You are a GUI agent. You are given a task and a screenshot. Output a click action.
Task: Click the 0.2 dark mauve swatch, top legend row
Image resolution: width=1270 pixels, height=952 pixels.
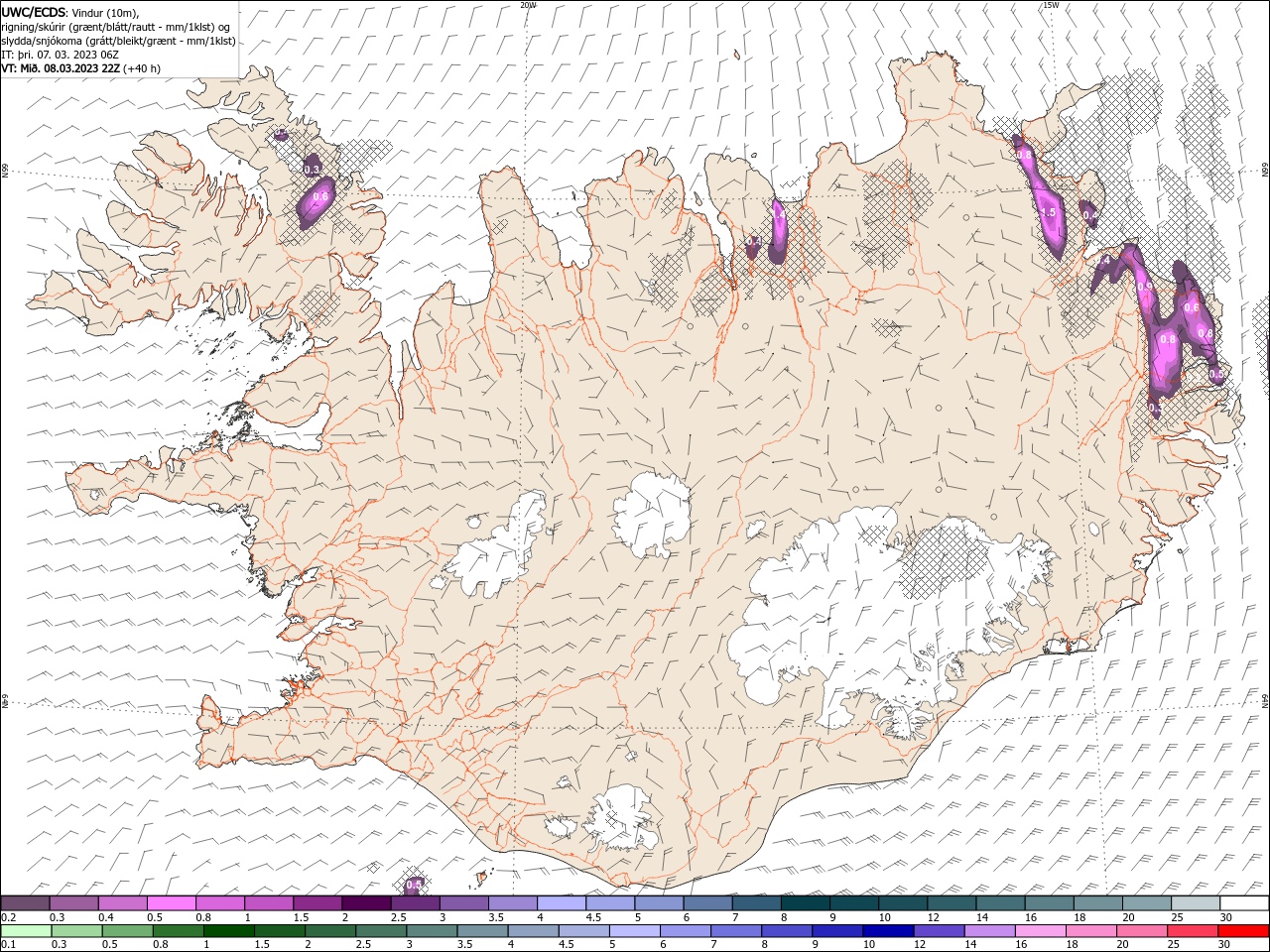coord(25,903)
